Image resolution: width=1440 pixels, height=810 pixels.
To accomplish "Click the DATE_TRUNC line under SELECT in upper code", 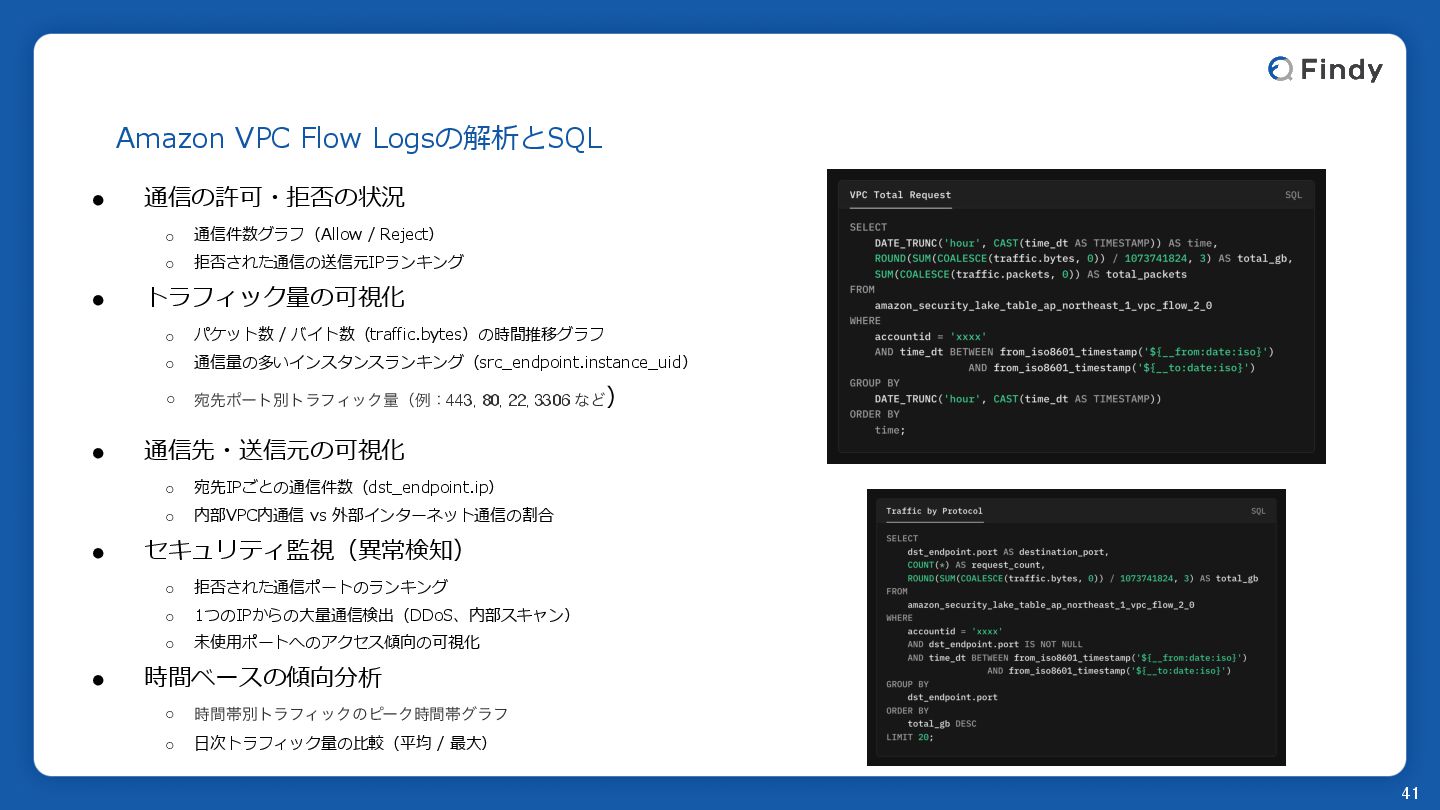I will [x=1046, y=243].
